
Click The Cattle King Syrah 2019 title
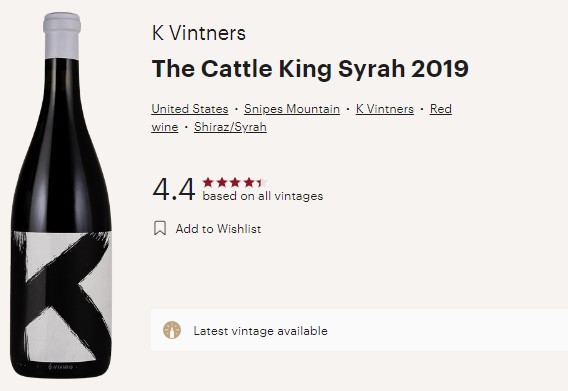point(310,69)
